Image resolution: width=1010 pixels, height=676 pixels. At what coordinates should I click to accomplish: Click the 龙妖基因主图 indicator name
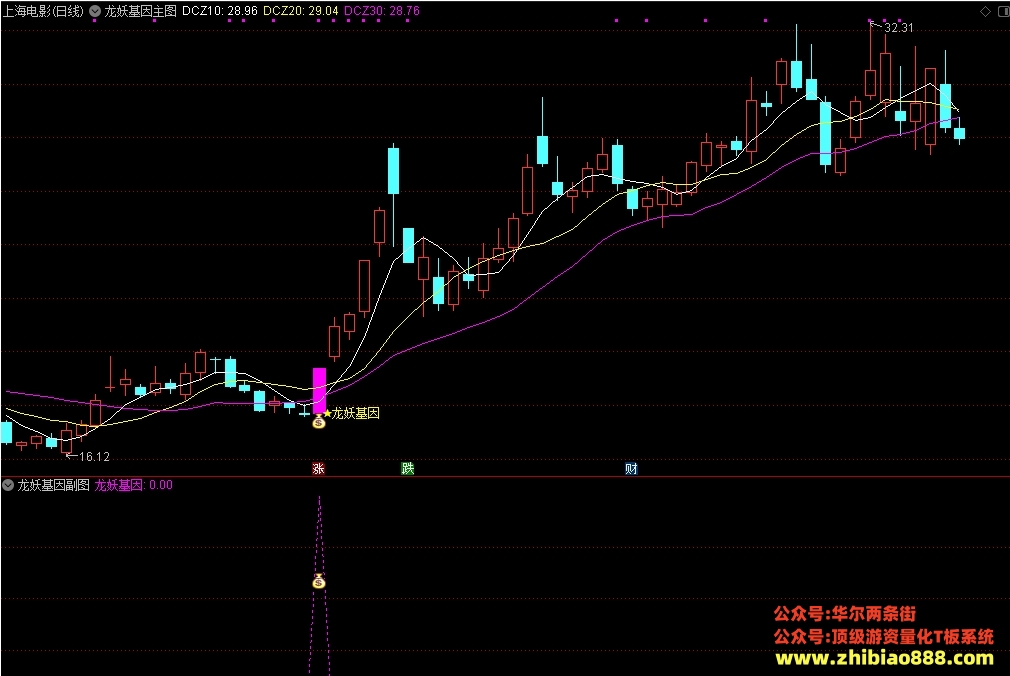[140, 11]
